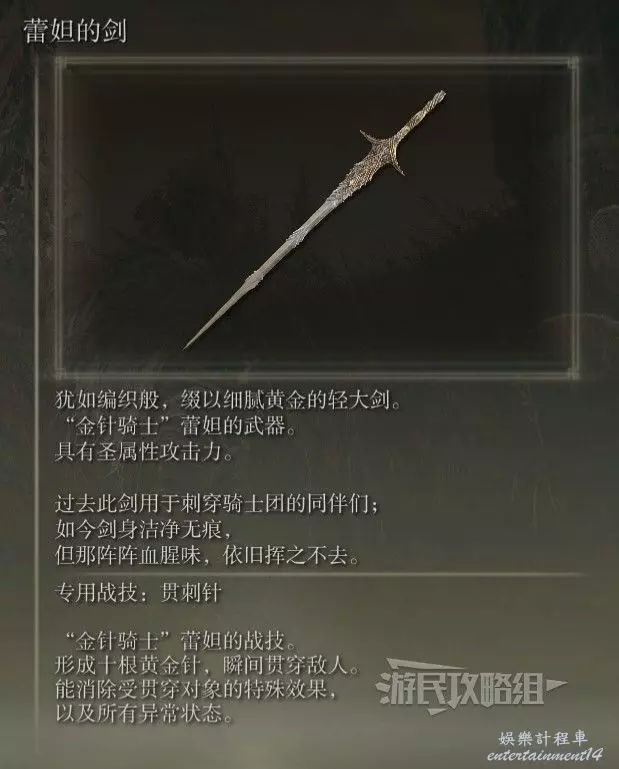Viewport: 619px width, 769px height.
Task: Click the 专用战技：贯刺针 skill label
Action: pyautogui.click(x=138, y=593)
